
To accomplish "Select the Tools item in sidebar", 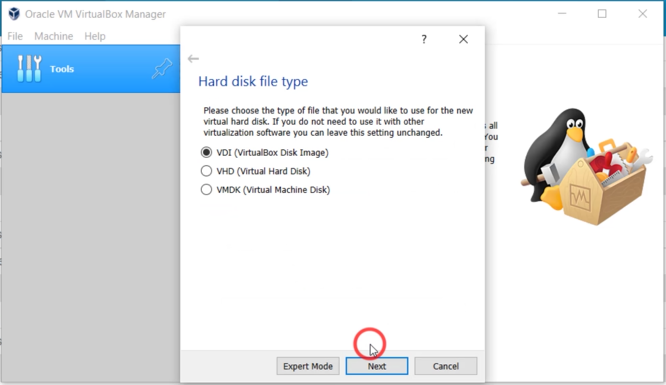I will point(91,68).
